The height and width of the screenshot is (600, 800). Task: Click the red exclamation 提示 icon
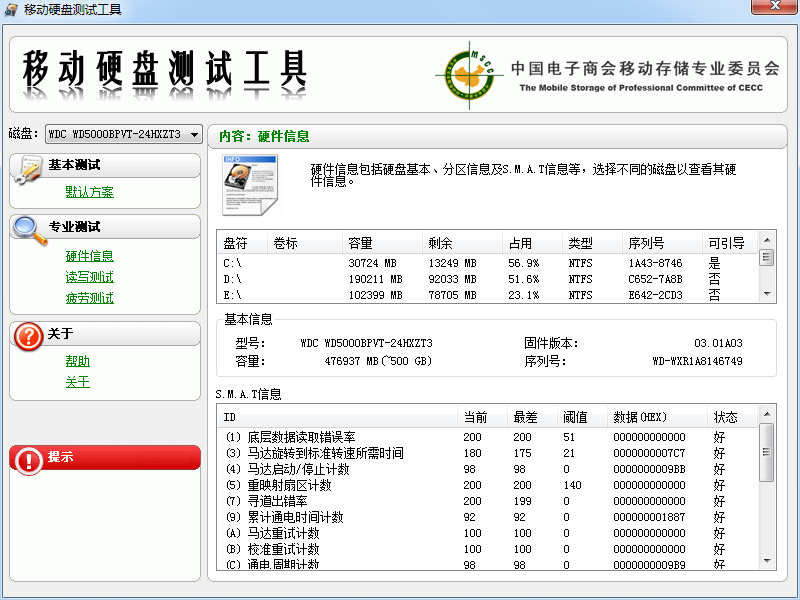pyautogui.click(x=28, y=458)
